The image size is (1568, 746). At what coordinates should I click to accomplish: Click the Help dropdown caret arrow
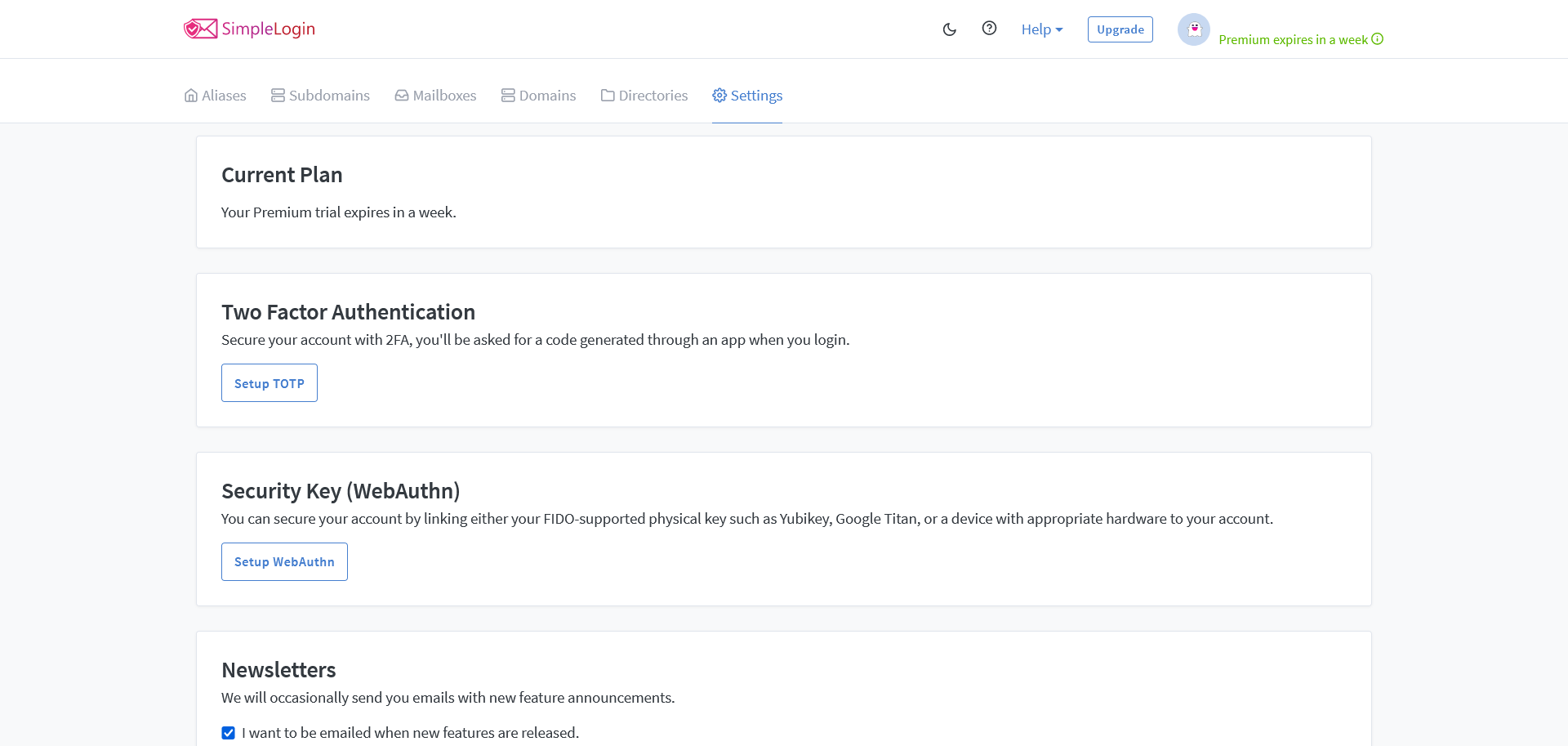(1059, 30)
